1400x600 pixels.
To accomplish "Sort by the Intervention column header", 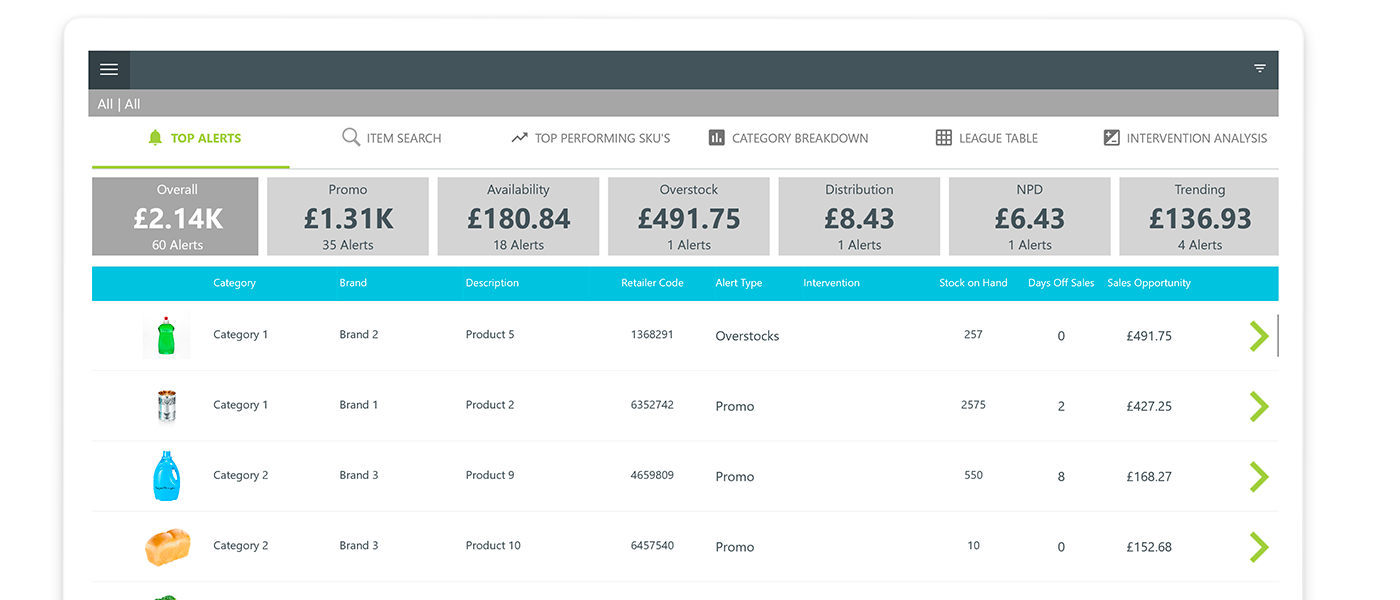I will coord(831,283).
